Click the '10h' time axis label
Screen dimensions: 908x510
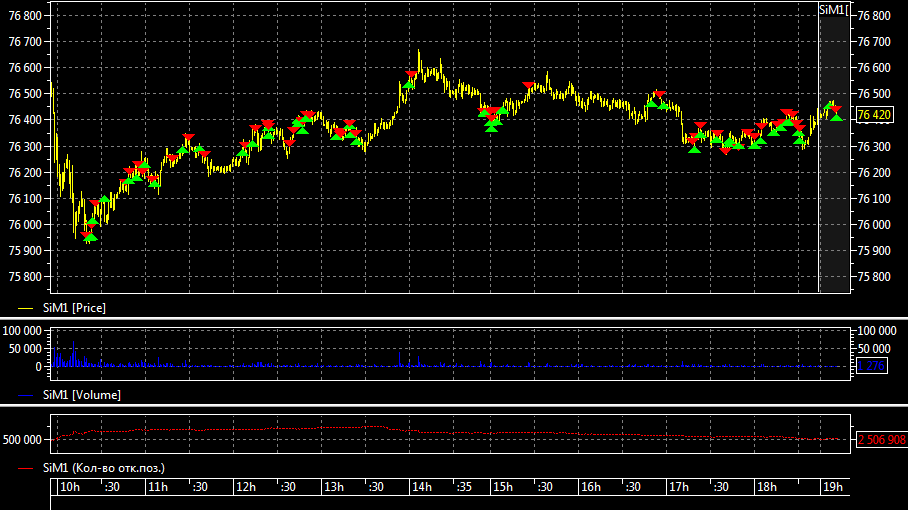70,487
